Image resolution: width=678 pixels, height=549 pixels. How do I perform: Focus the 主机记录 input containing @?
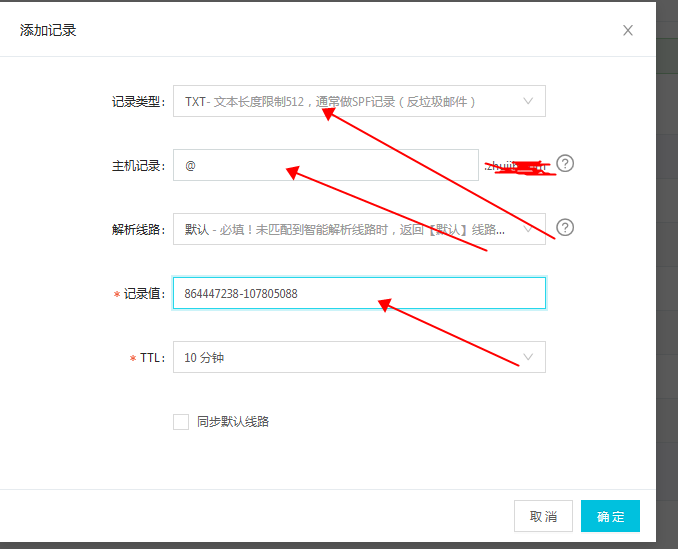click(325, 165)
